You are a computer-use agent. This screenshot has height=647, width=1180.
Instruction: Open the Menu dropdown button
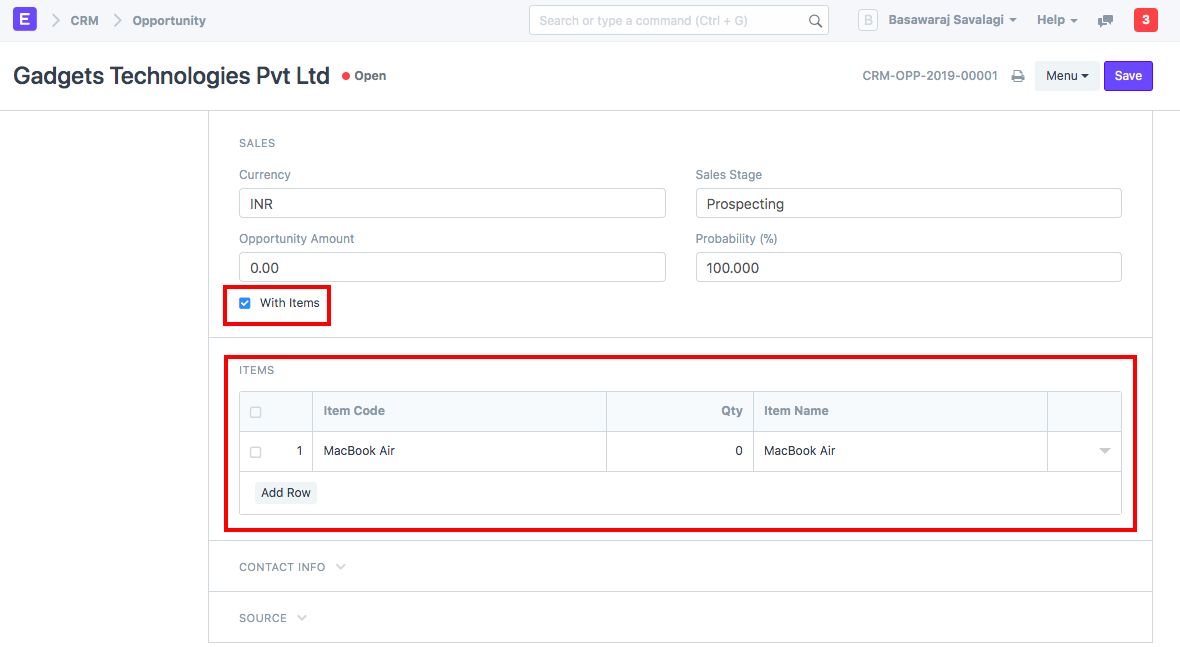pyautogui.click(x=1067, y=76)
